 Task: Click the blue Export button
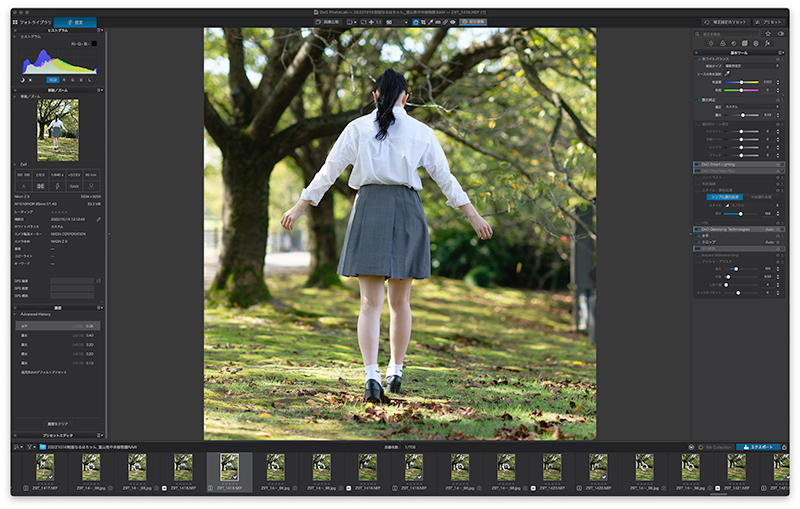[x=758, y=447]
